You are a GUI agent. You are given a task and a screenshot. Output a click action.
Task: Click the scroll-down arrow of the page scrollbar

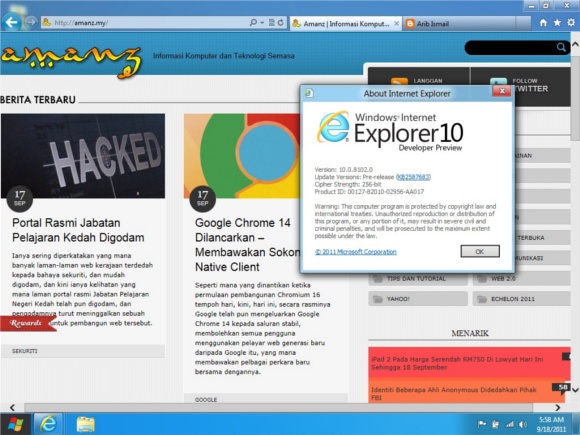[x=575, y=390]
